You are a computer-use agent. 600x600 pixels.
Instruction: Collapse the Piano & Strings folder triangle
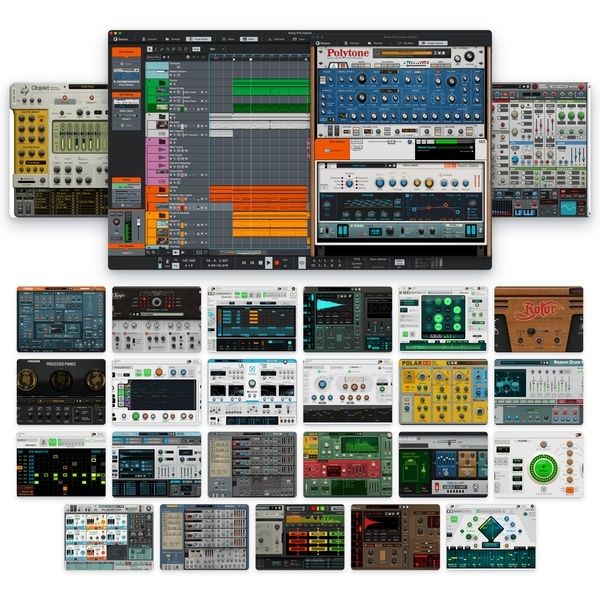point(149,214)
